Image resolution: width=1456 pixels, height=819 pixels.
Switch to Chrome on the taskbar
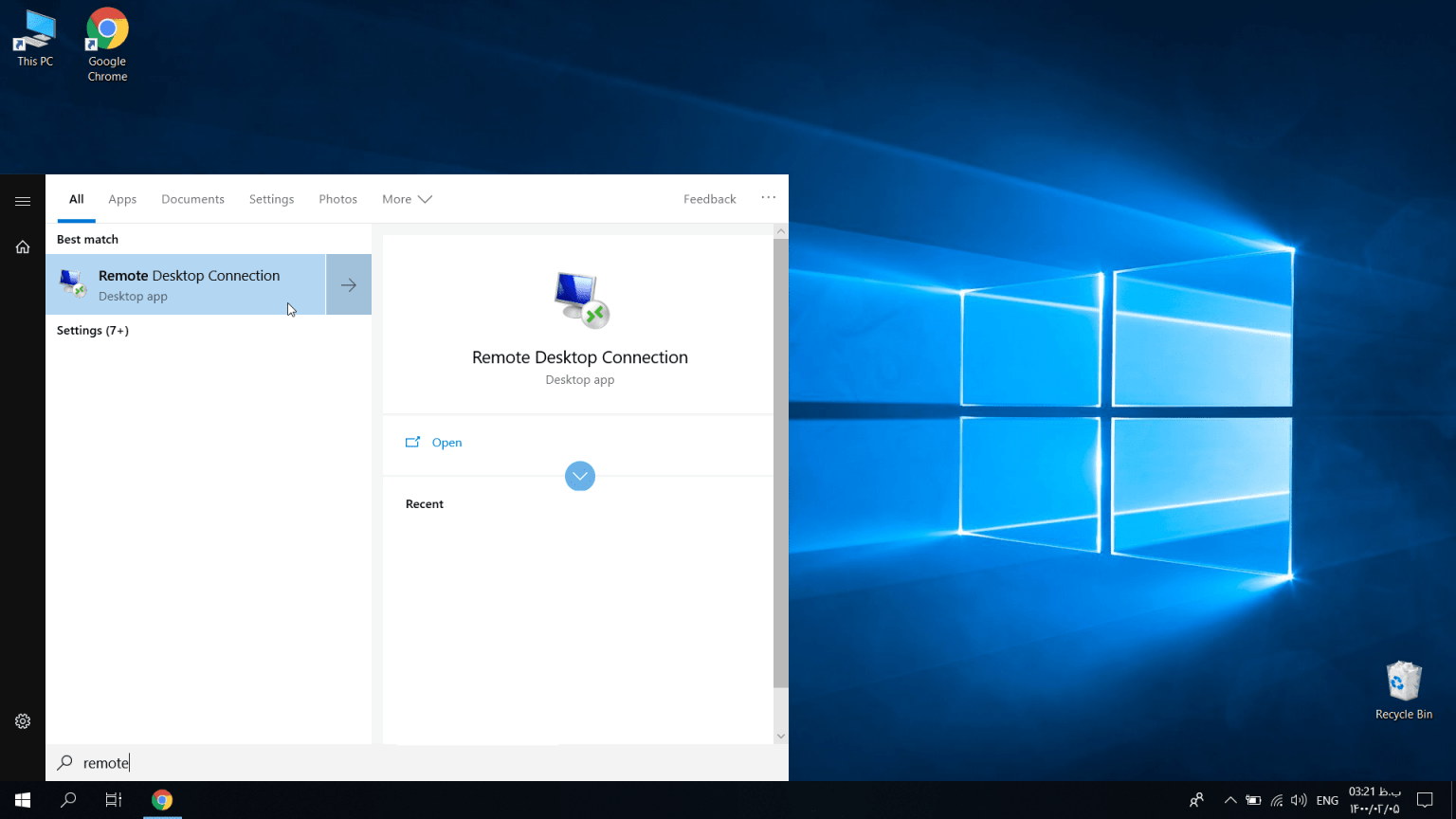(162, 800)
